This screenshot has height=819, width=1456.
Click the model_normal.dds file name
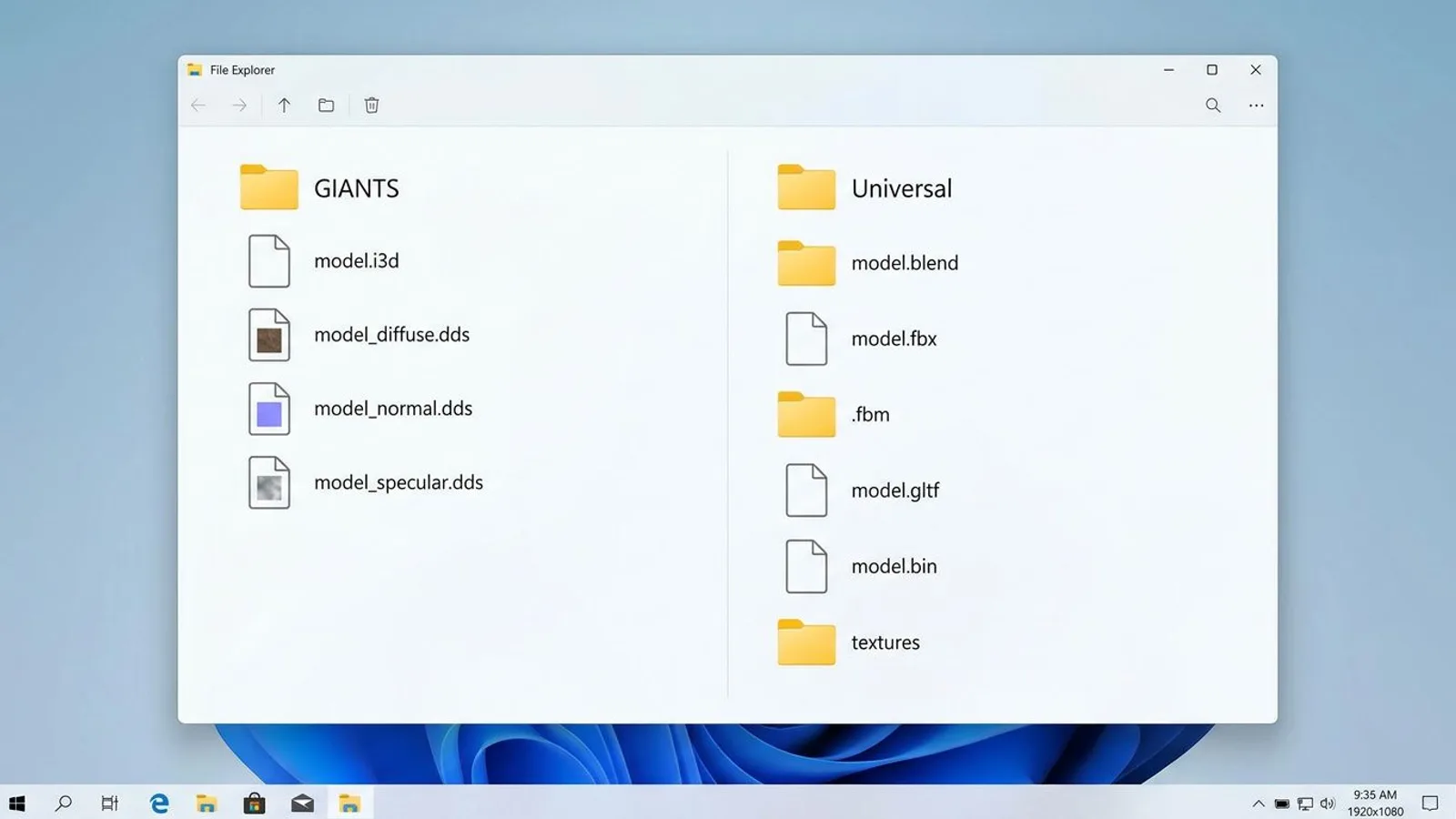pos(393,409)
